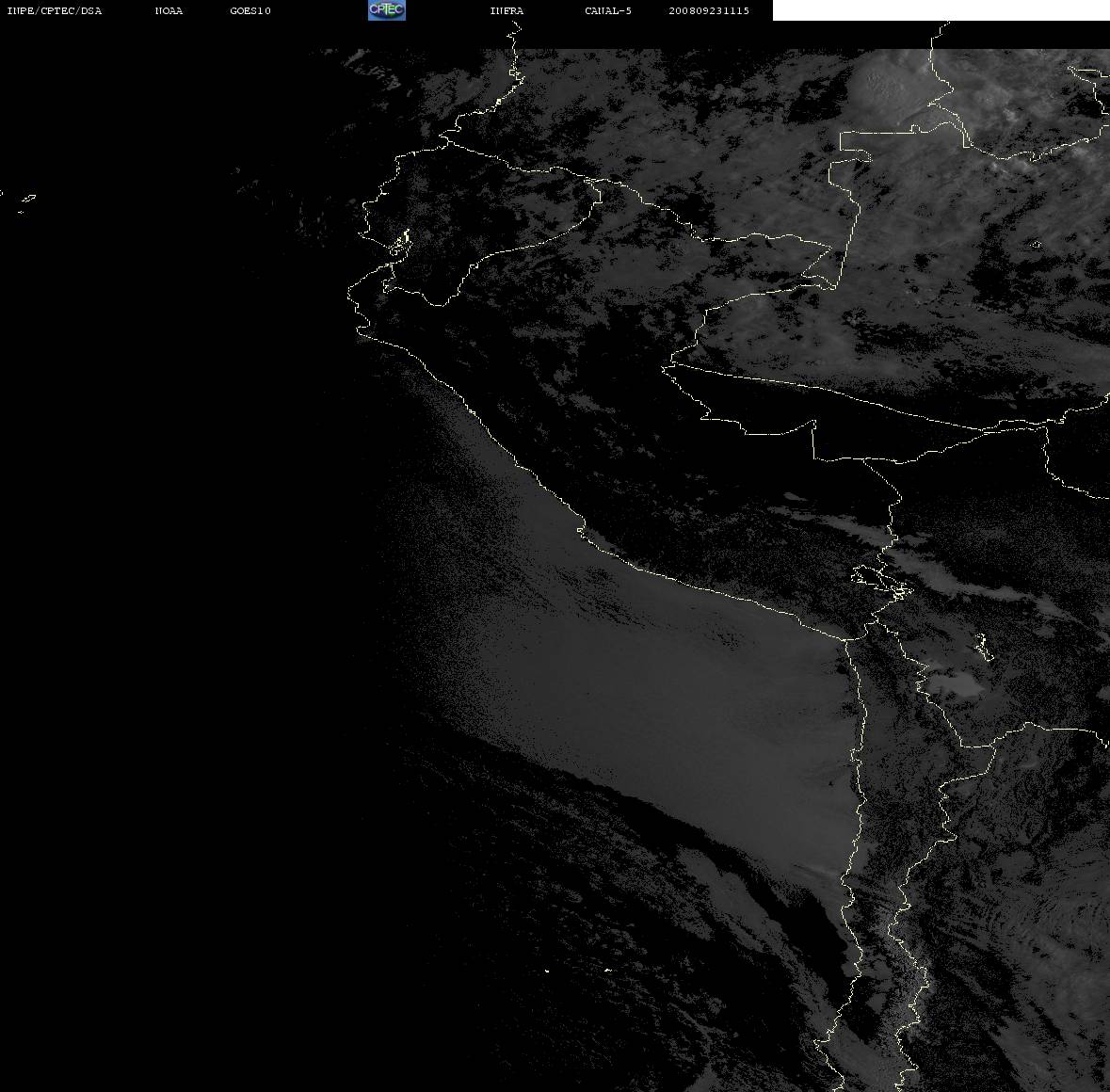Click the Galápagos Islands outline at left
This screenshot has height=1092, width=1110.
pyautogui.click(x=27, y=202)
